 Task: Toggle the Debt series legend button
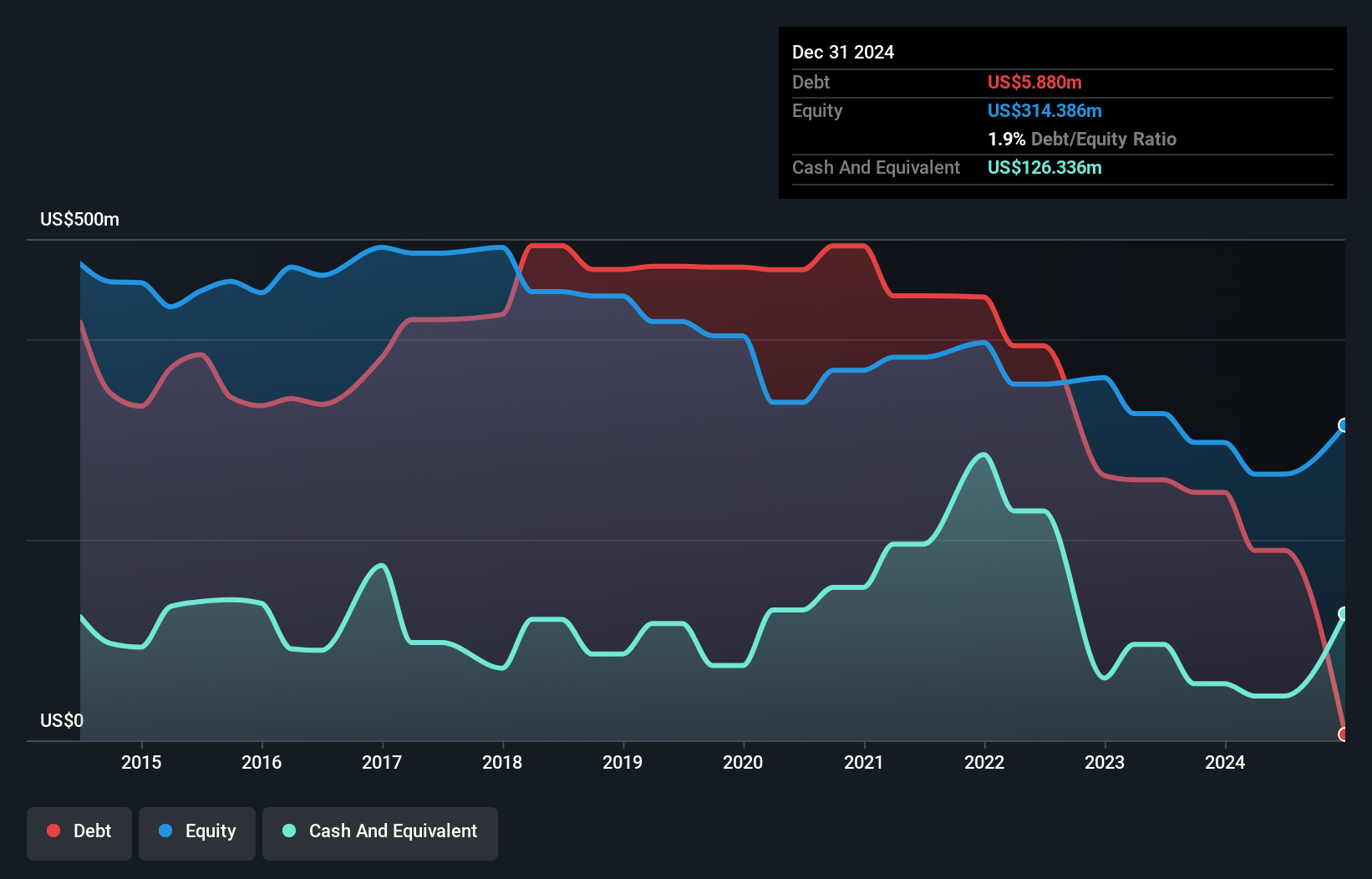[x=79, y=833]
